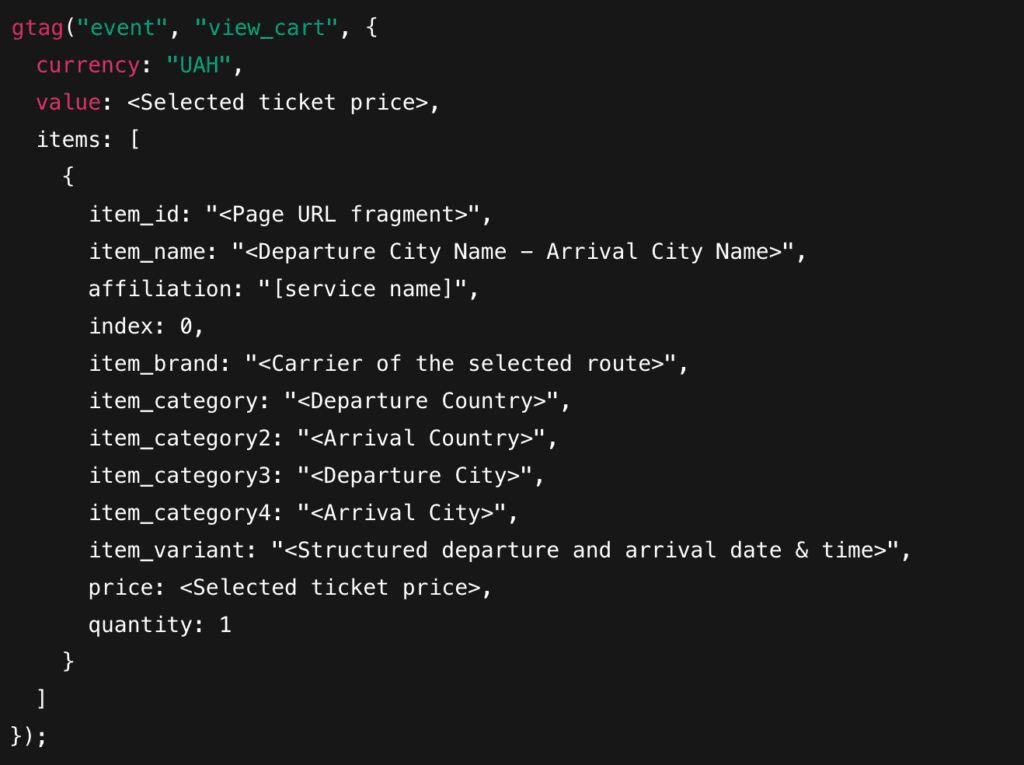Image resolution: width=1024 pixels, height=765 pixels.
Task: Click item_category Departure Country value
Action: tap(421, 400)
